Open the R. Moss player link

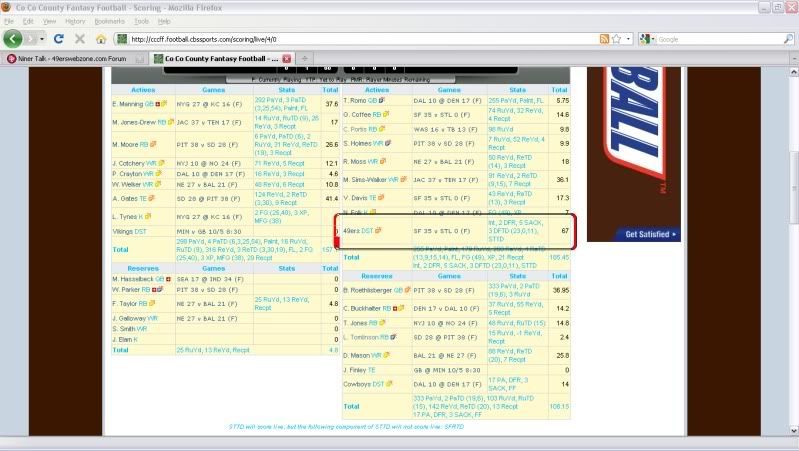(355, 162)
